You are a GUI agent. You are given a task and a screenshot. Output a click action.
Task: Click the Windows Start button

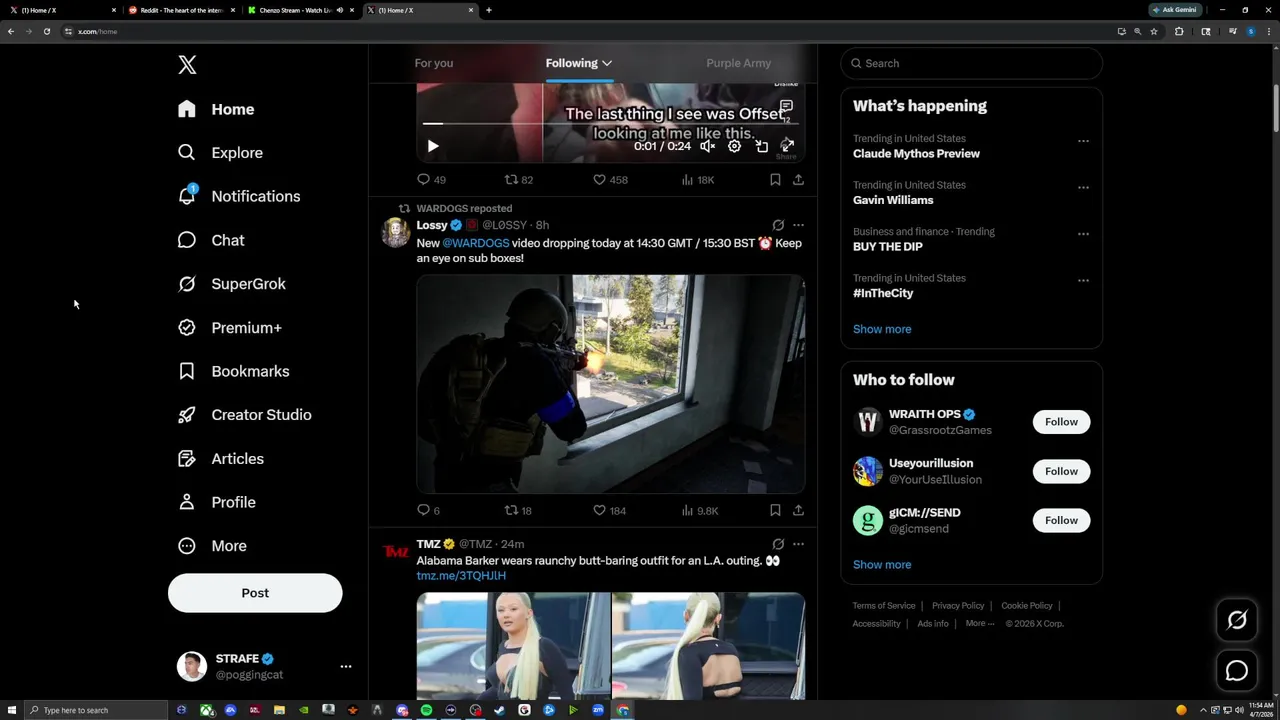pyautogui.click(x=11, y=710)
